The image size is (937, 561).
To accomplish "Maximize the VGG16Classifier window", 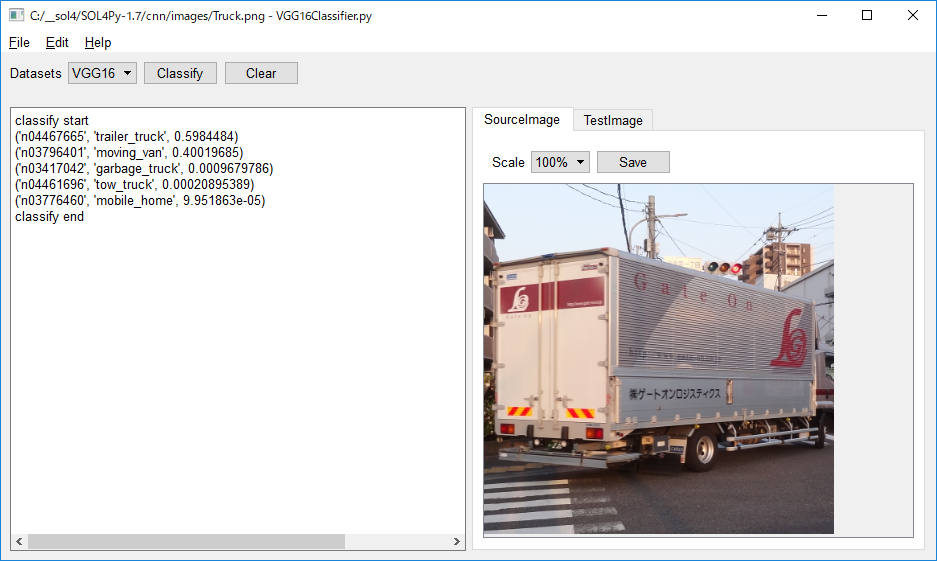I will 867,16.
